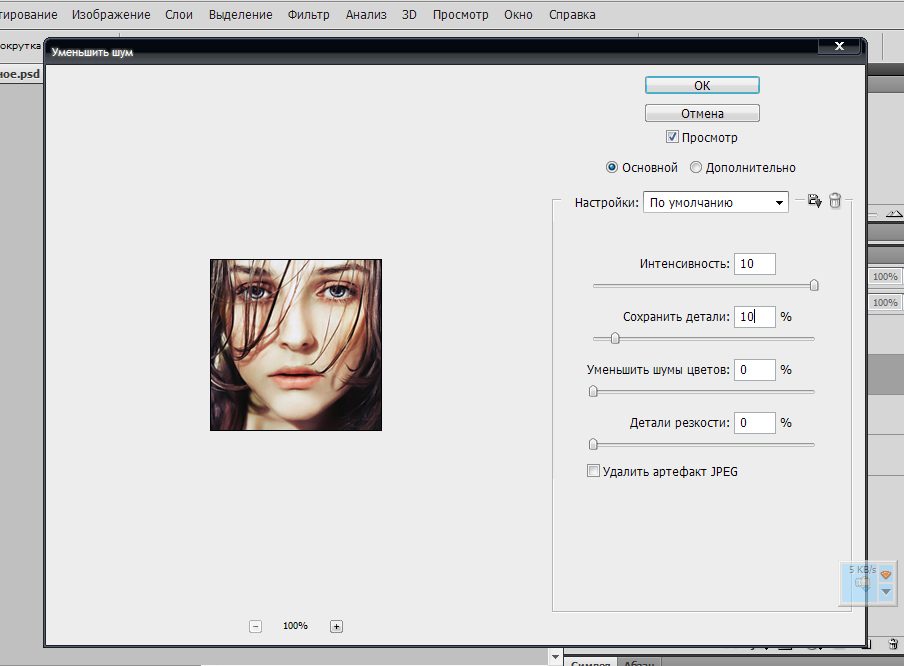Click the Интенсивность slider handle

pyautogui.click(x=814, y=285)
